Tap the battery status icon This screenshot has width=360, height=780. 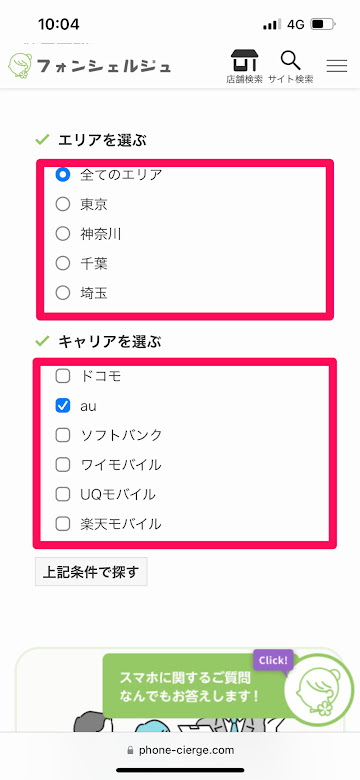(x=323, y=24)
